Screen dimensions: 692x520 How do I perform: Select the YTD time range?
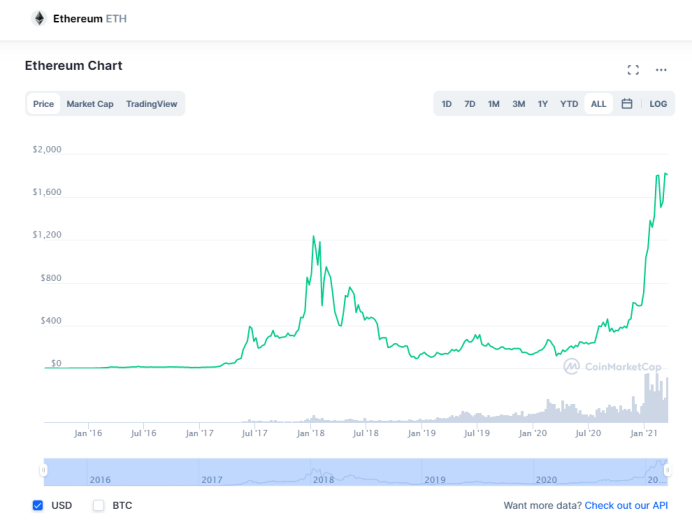pos(569,104)
